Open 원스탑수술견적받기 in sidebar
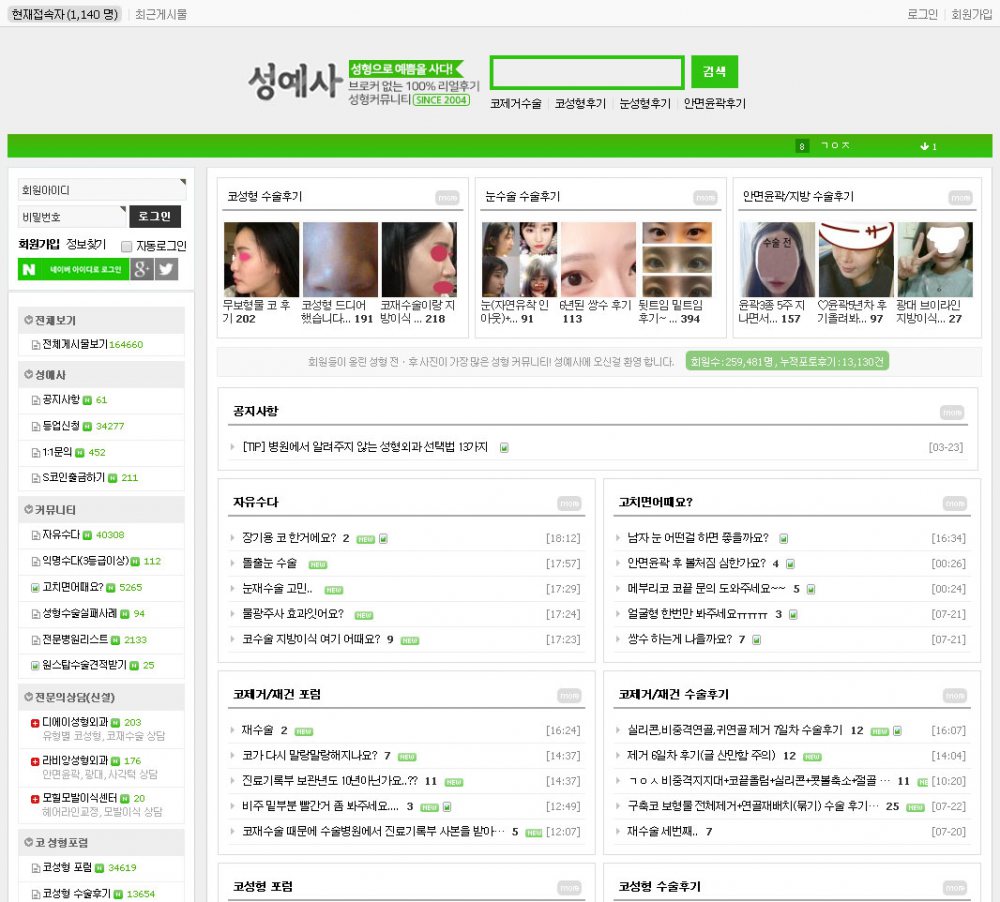This screenshot has width=1000, height=902. tap(84, 666)
